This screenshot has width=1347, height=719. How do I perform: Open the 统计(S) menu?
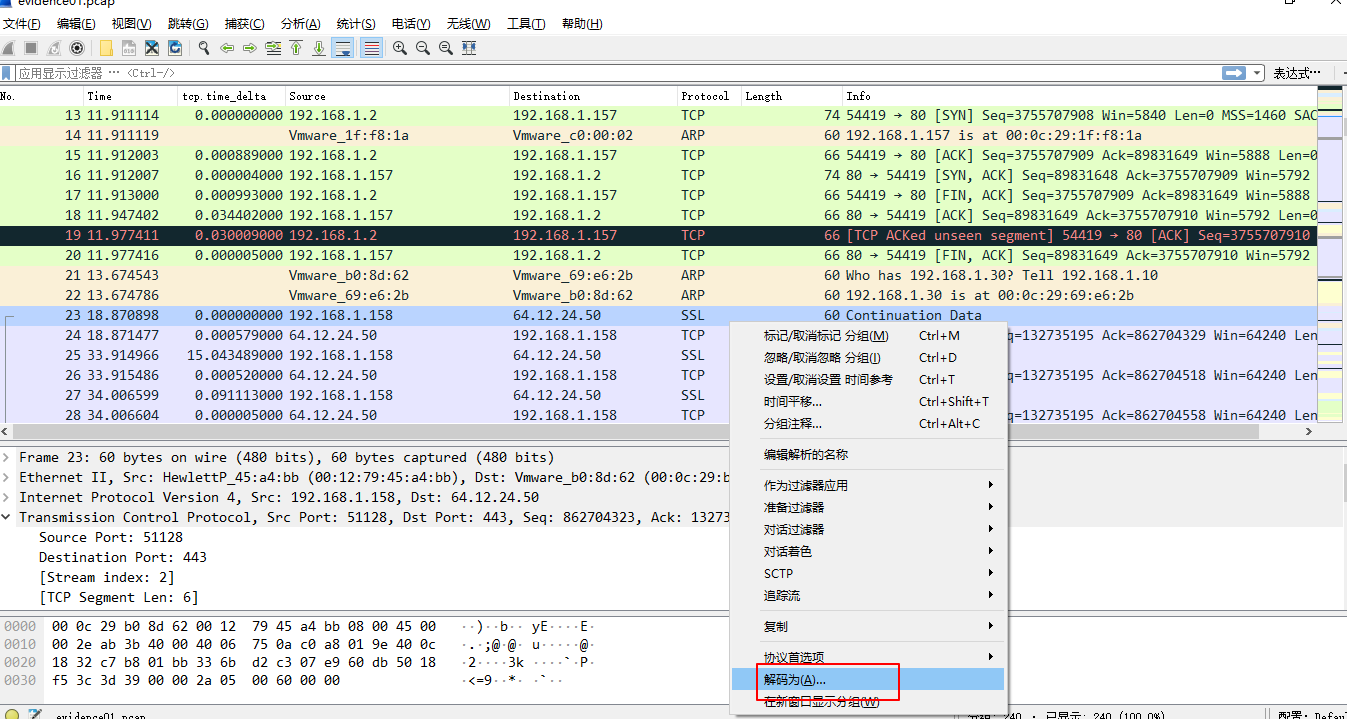tap(356, 24)
